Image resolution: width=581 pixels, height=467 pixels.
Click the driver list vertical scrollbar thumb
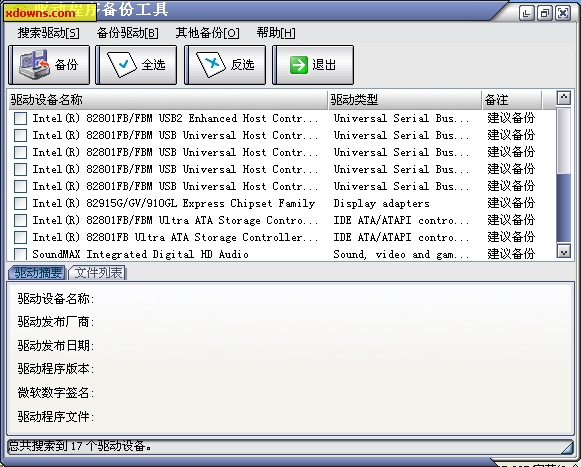[x=564, y=208]
